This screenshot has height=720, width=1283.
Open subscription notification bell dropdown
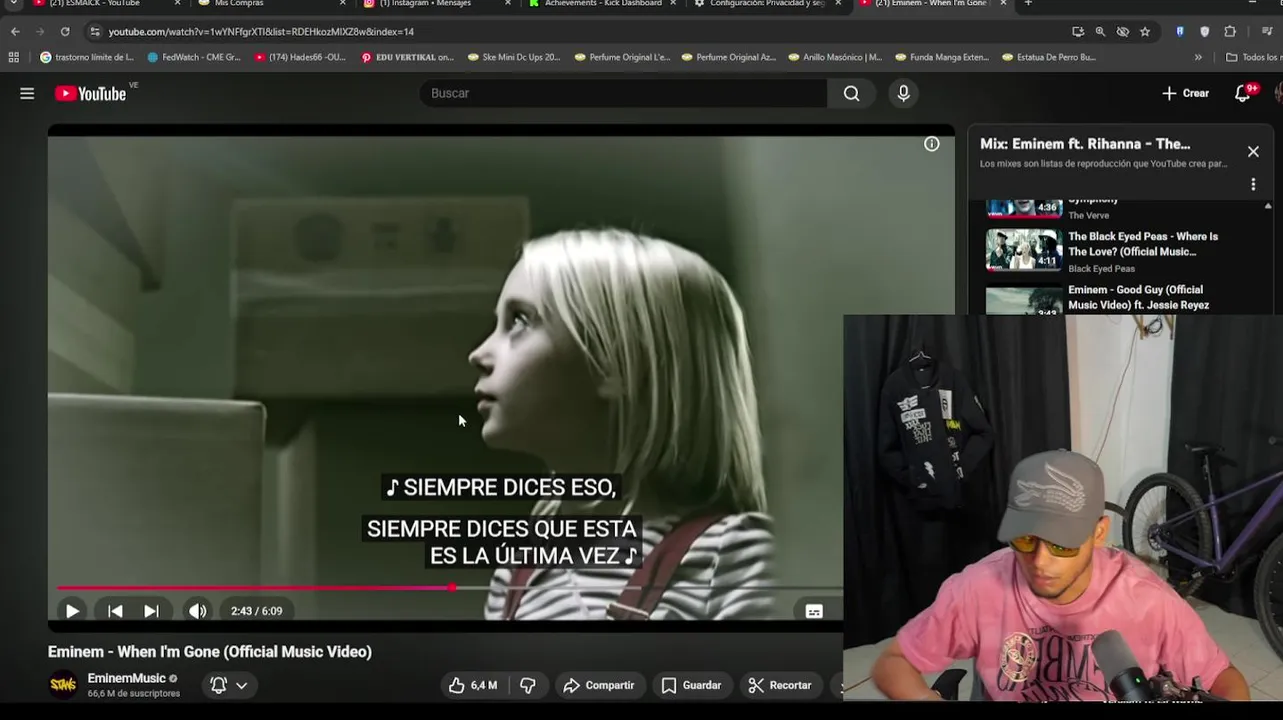coord(229,685)
